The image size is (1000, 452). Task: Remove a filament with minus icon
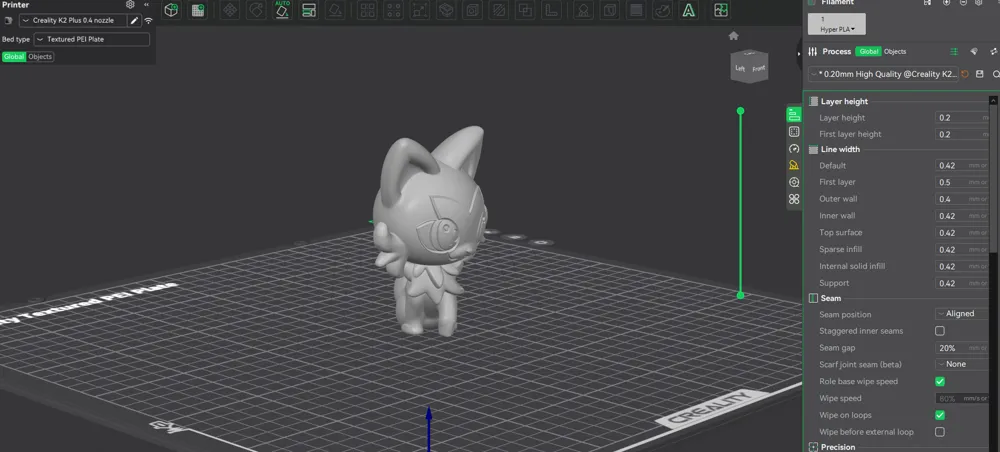[x=963, y=3]
